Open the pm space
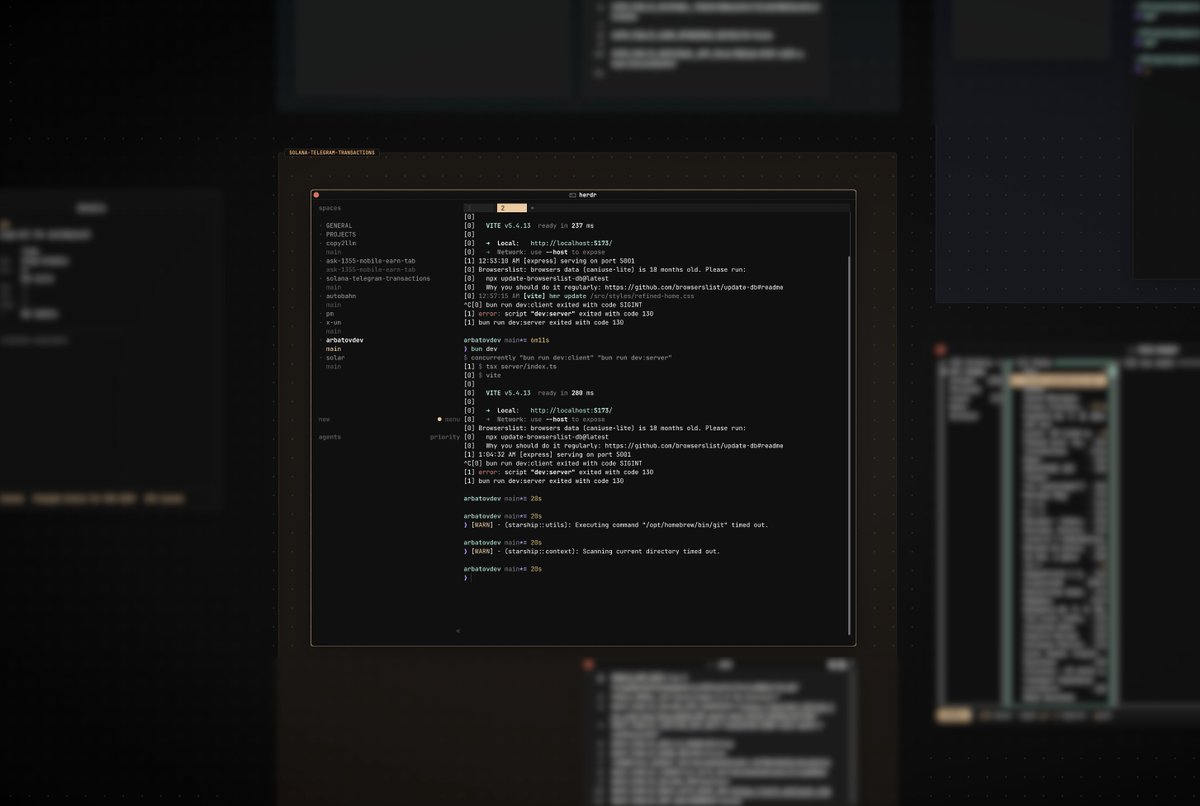 coord(328,313)
